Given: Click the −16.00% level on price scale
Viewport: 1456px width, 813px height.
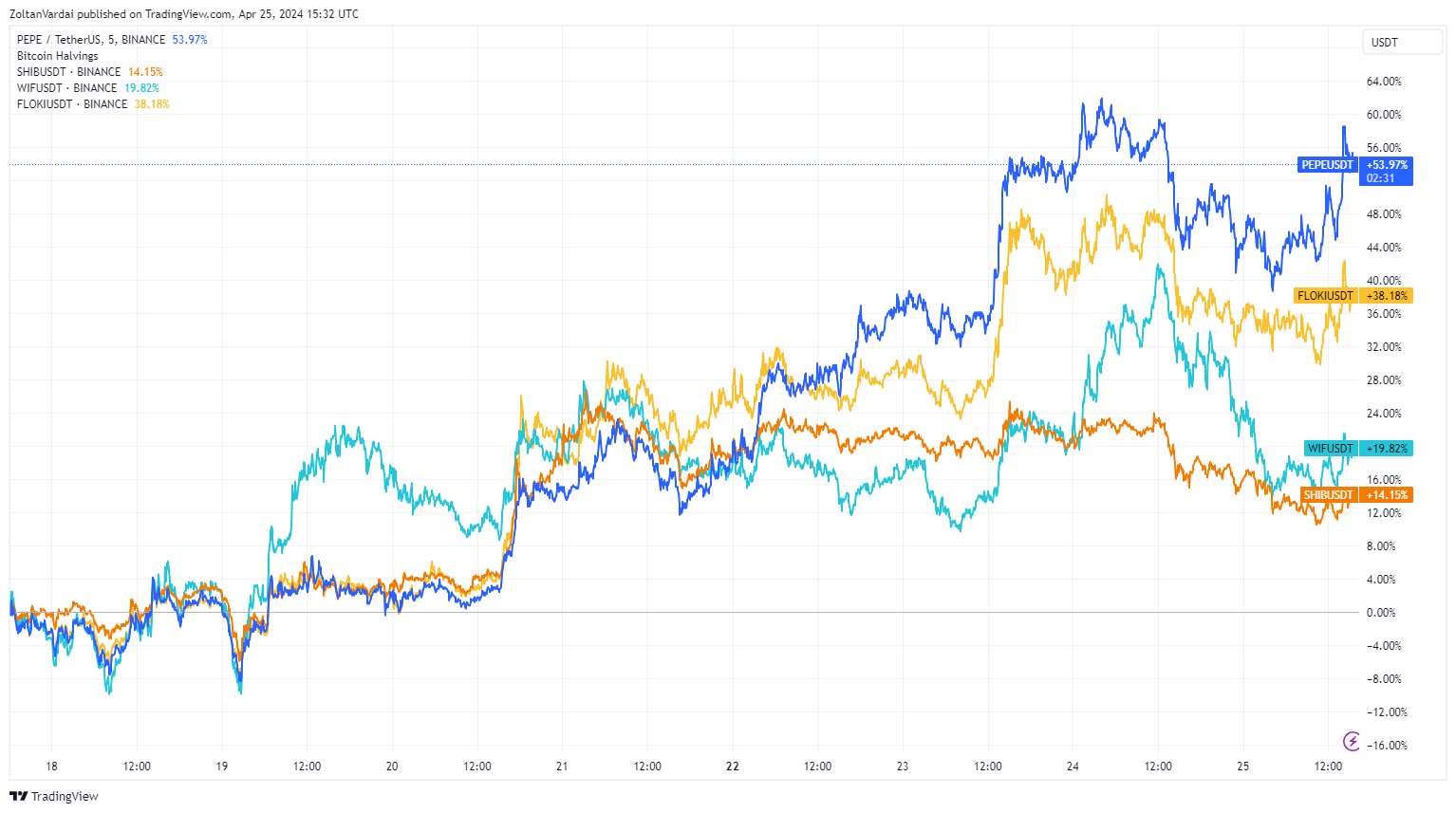Looking at the screenshot, I should click(1387, 746).
